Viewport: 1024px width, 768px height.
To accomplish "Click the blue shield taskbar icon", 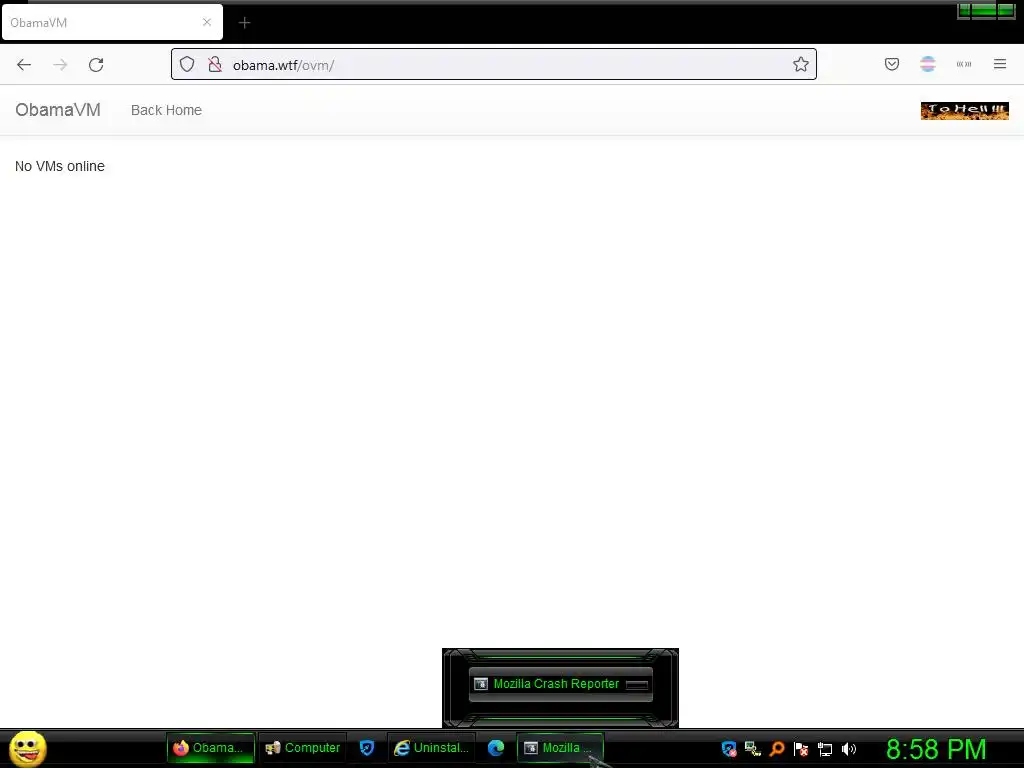I will (x=367, y=748).
